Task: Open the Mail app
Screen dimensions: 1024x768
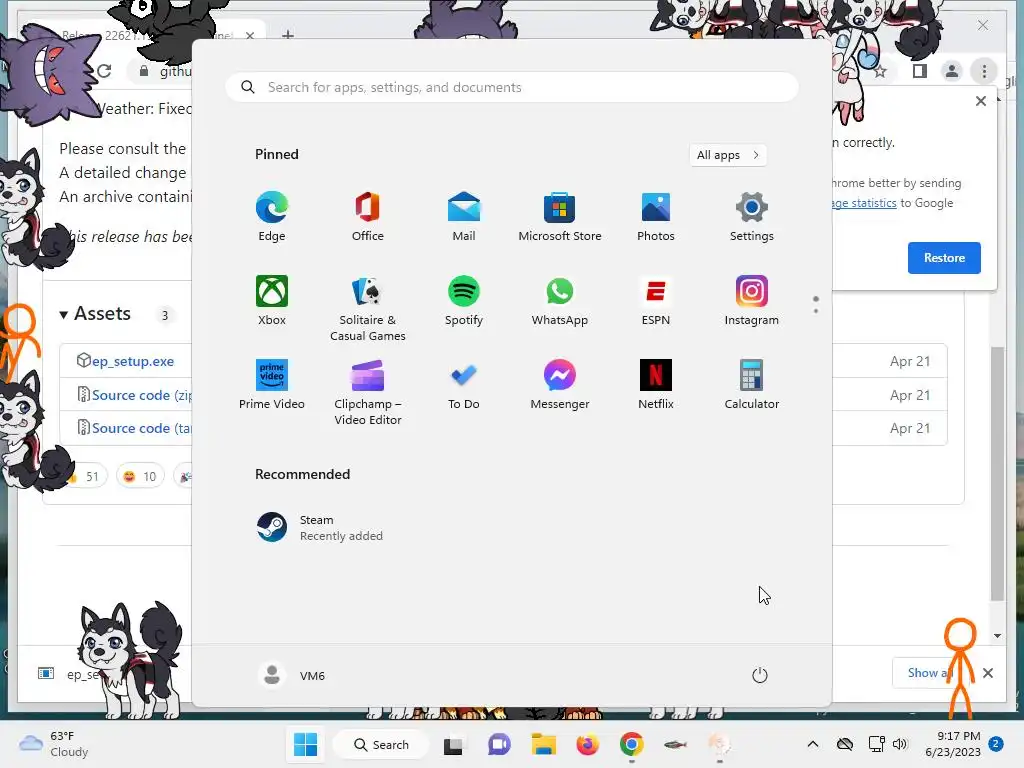Action: [x=464, y=217]
